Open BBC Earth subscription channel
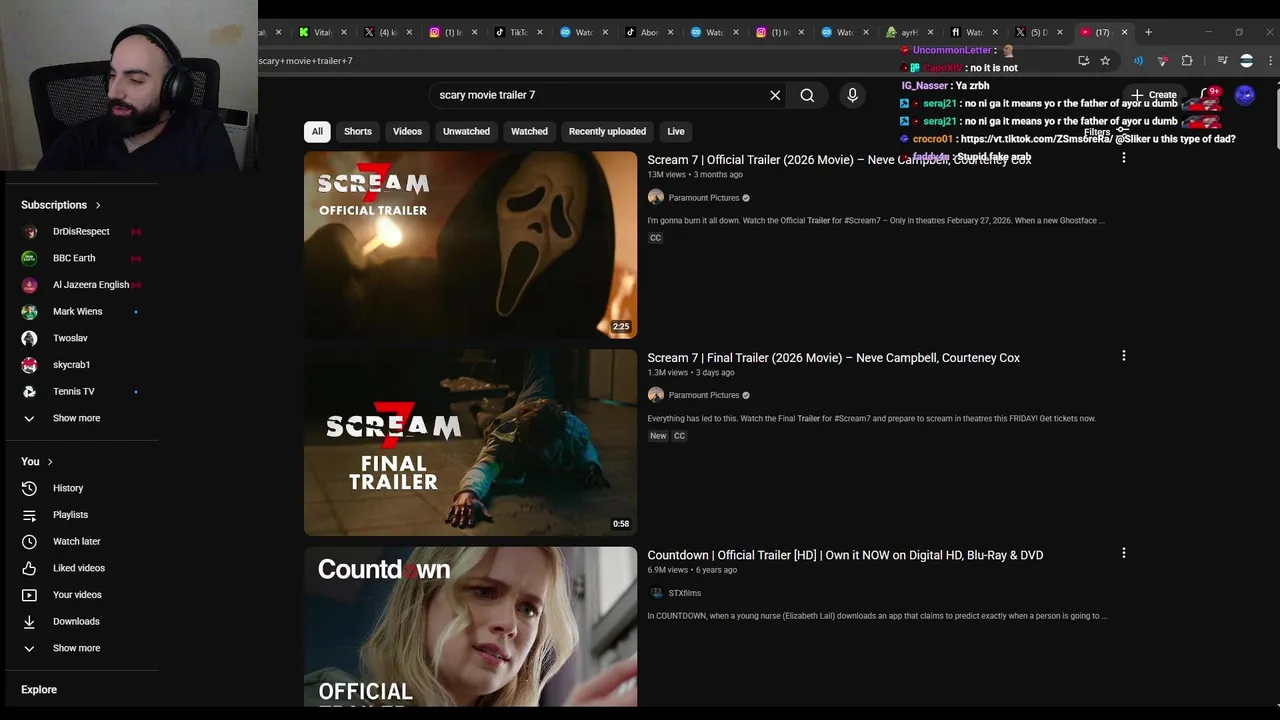1280x720 pixels. click(x=74, y=258)
